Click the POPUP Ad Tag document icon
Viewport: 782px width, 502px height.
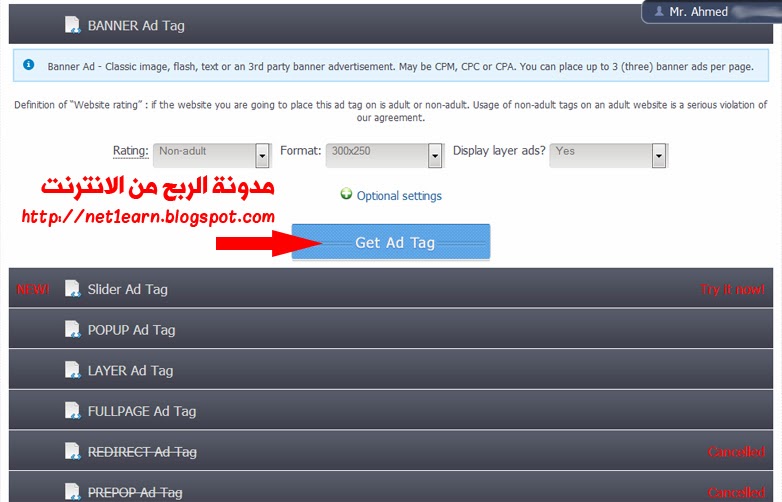73,330
